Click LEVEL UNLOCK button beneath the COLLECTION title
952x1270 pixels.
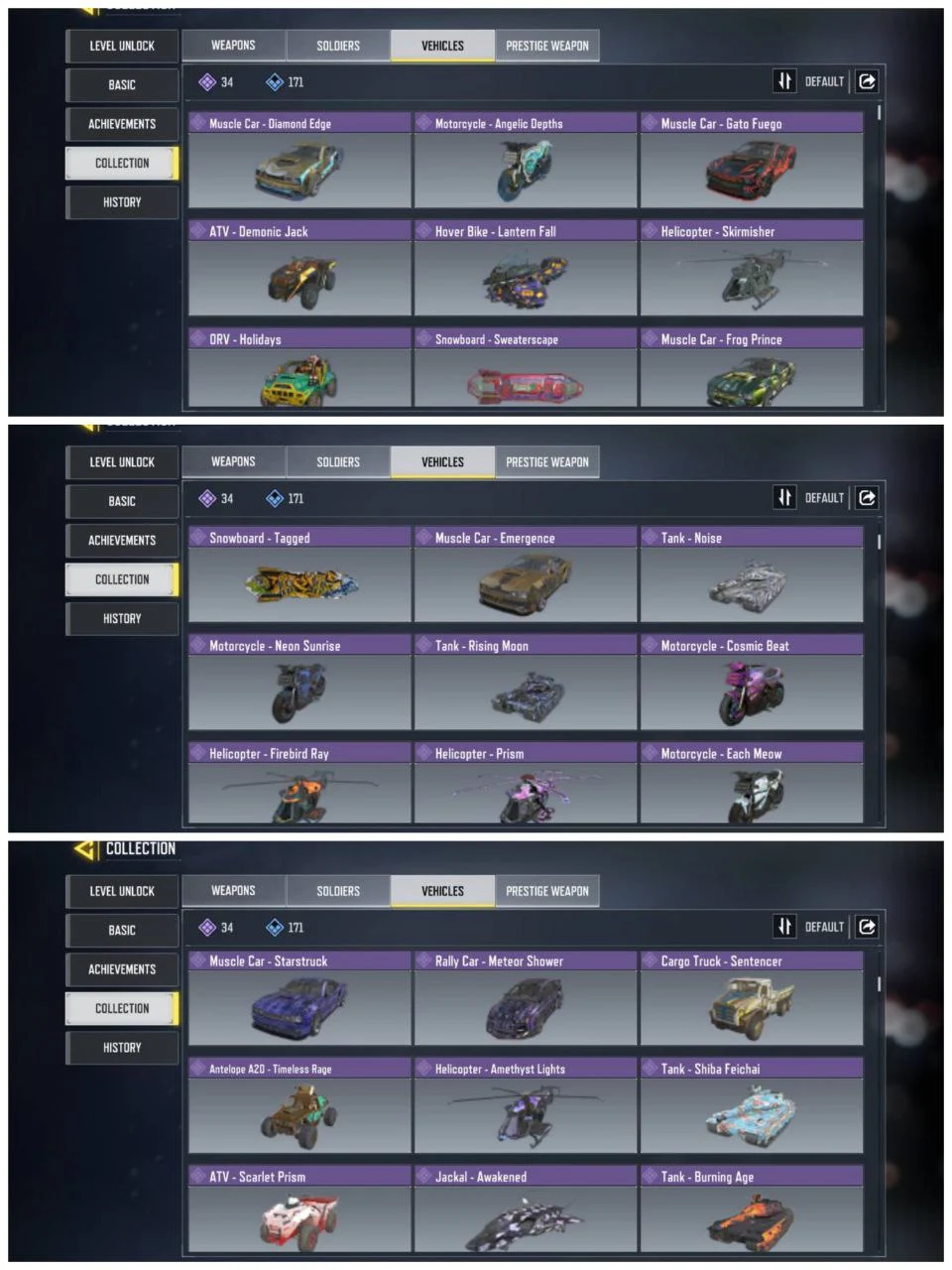[x=122, y=891]
